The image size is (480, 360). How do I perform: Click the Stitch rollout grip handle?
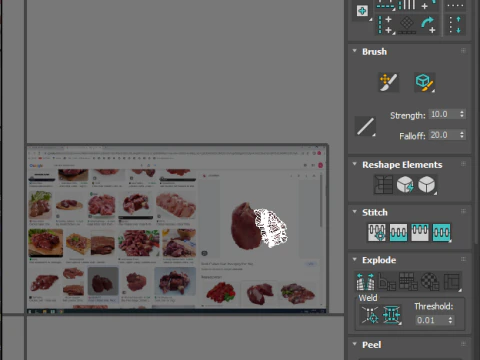[x=463, y=212]
